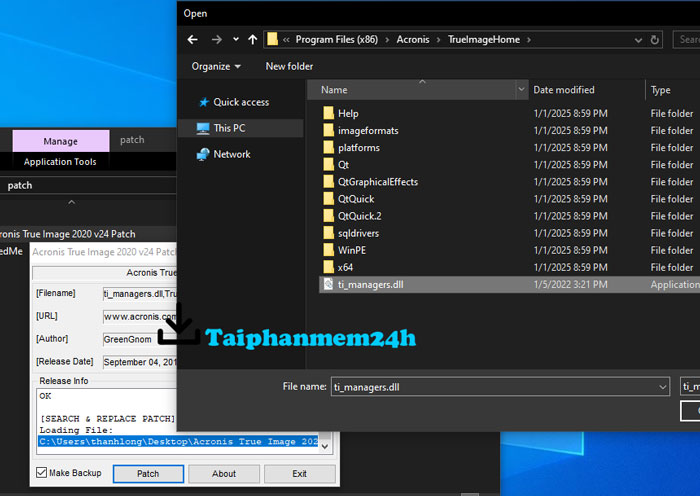Viewport: 700px width, 496px height.
Task: Select the sqldrivers folder
Action: click(358, 233)
